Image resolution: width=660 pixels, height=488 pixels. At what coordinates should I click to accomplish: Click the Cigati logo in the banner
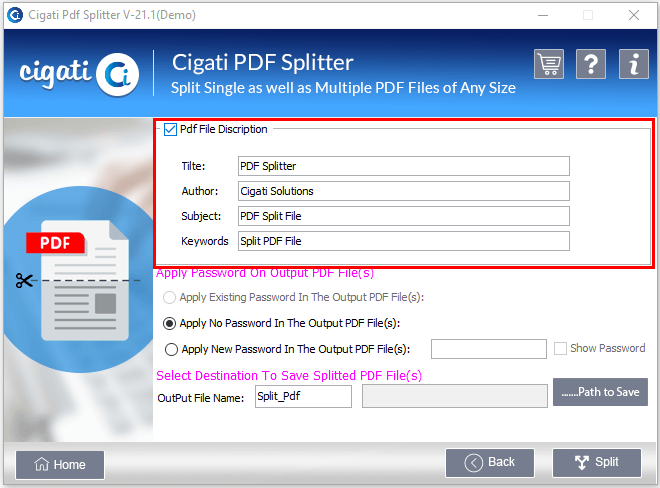pos(79,74)
